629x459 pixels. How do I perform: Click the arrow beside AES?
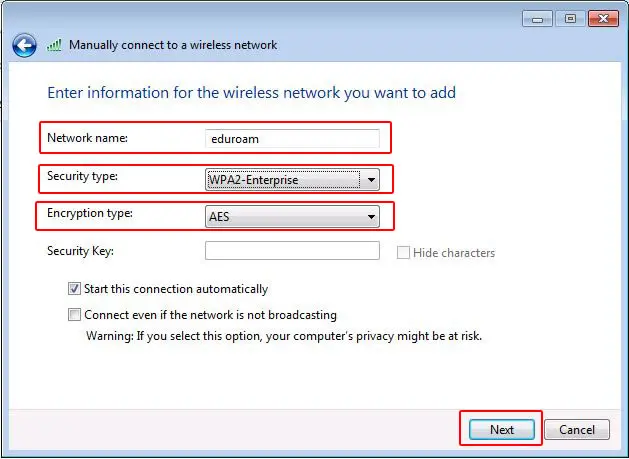[x=372, y=216]
